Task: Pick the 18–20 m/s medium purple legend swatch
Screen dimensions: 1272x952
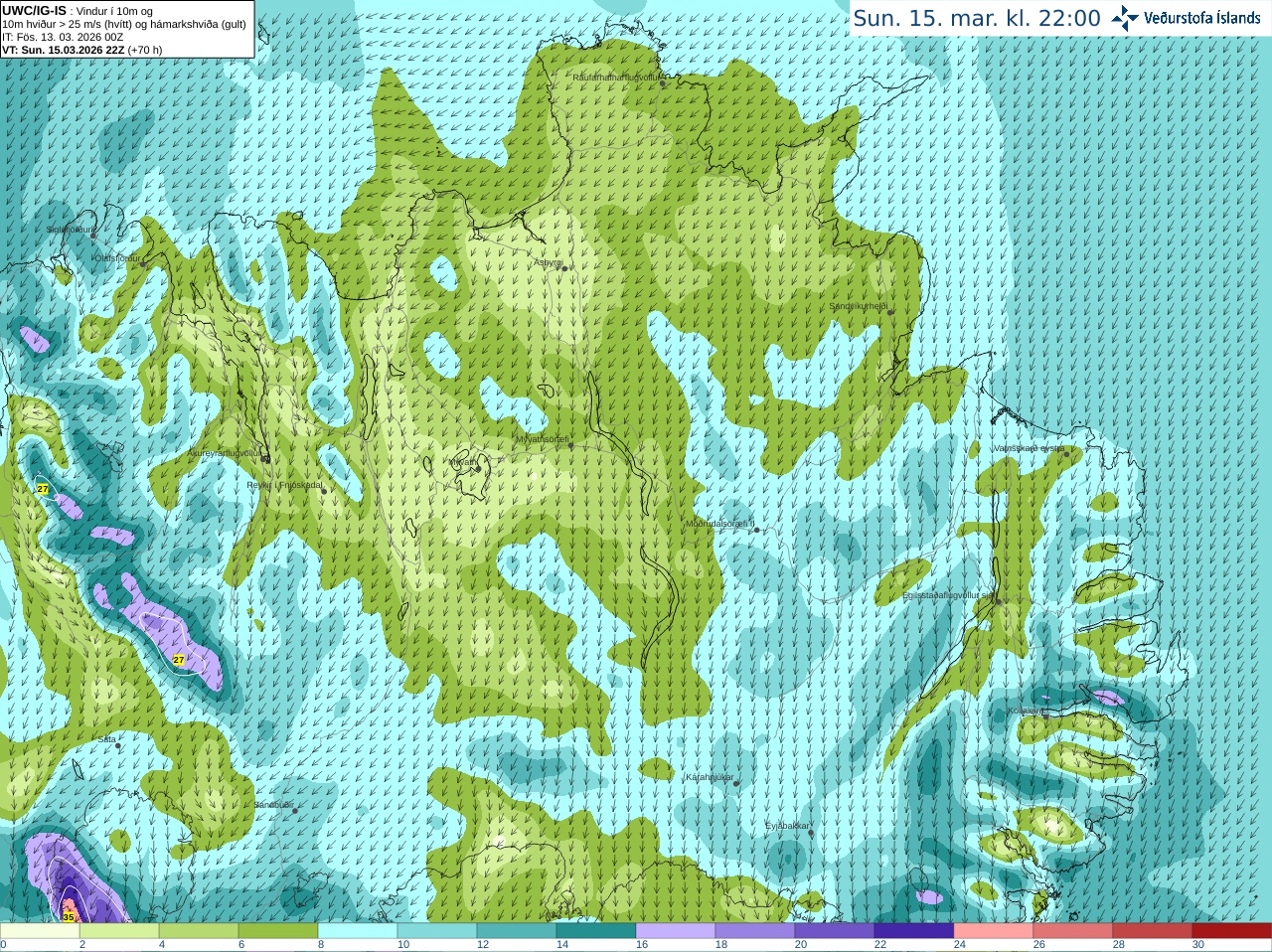Action: point(755,931)
